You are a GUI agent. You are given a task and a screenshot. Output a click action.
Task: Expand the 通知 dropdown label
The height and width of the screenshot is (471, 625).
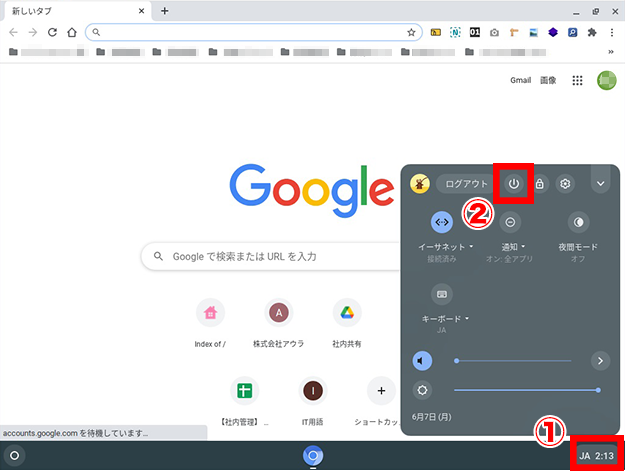point(513,247)
